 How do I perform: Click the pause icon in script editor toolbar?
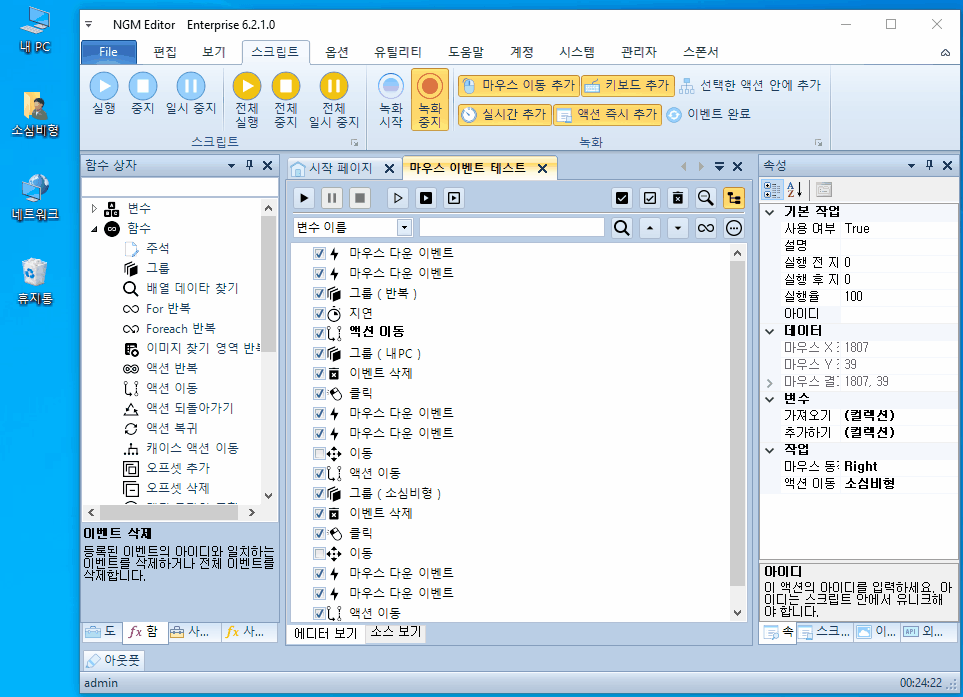pos(332,198)
